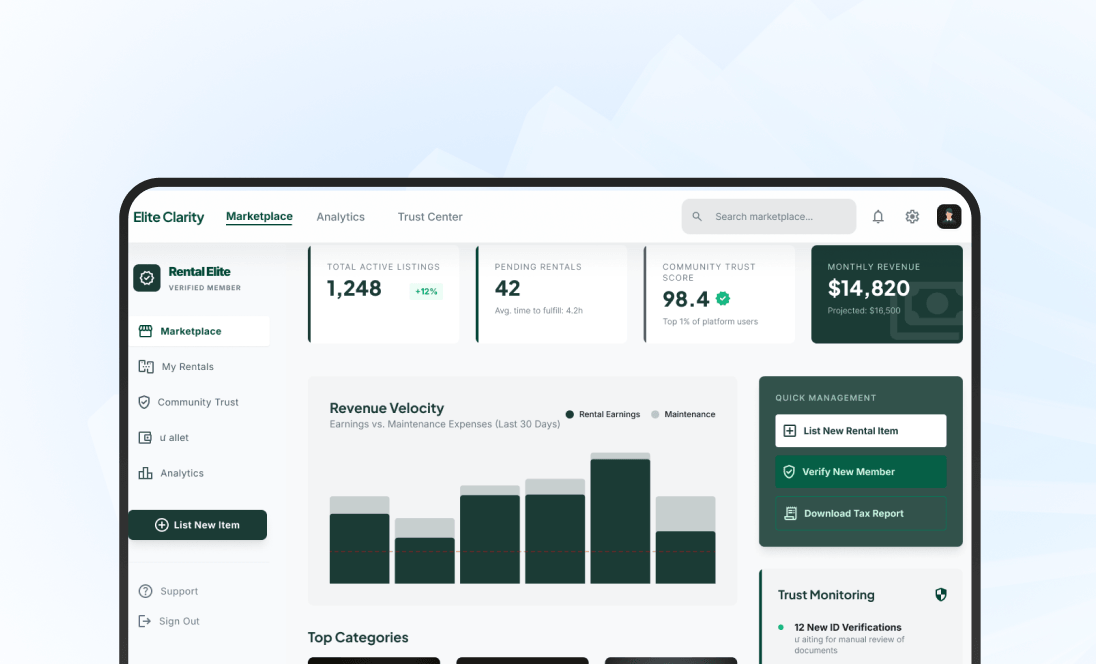Open My Rentals from the sidebar icon
The height and width of the screenshot is (664, 1096).
coord(144,366)
